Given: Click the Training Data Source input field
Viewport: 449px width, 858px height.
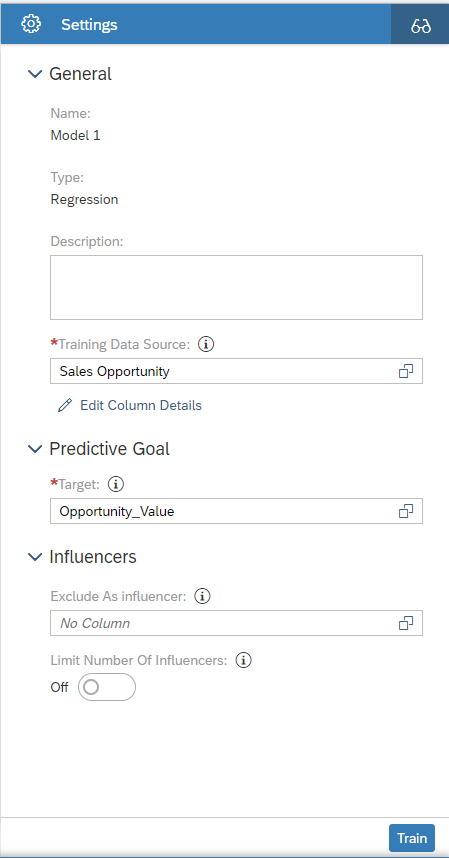Looking at the screenshot, I should [236, 372].
